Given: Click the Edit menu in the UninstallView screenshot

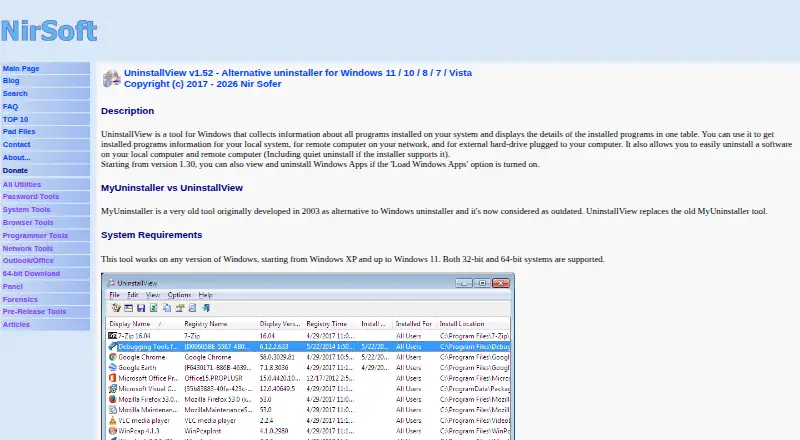Looking at the screenshot, I should coord(133,295).
